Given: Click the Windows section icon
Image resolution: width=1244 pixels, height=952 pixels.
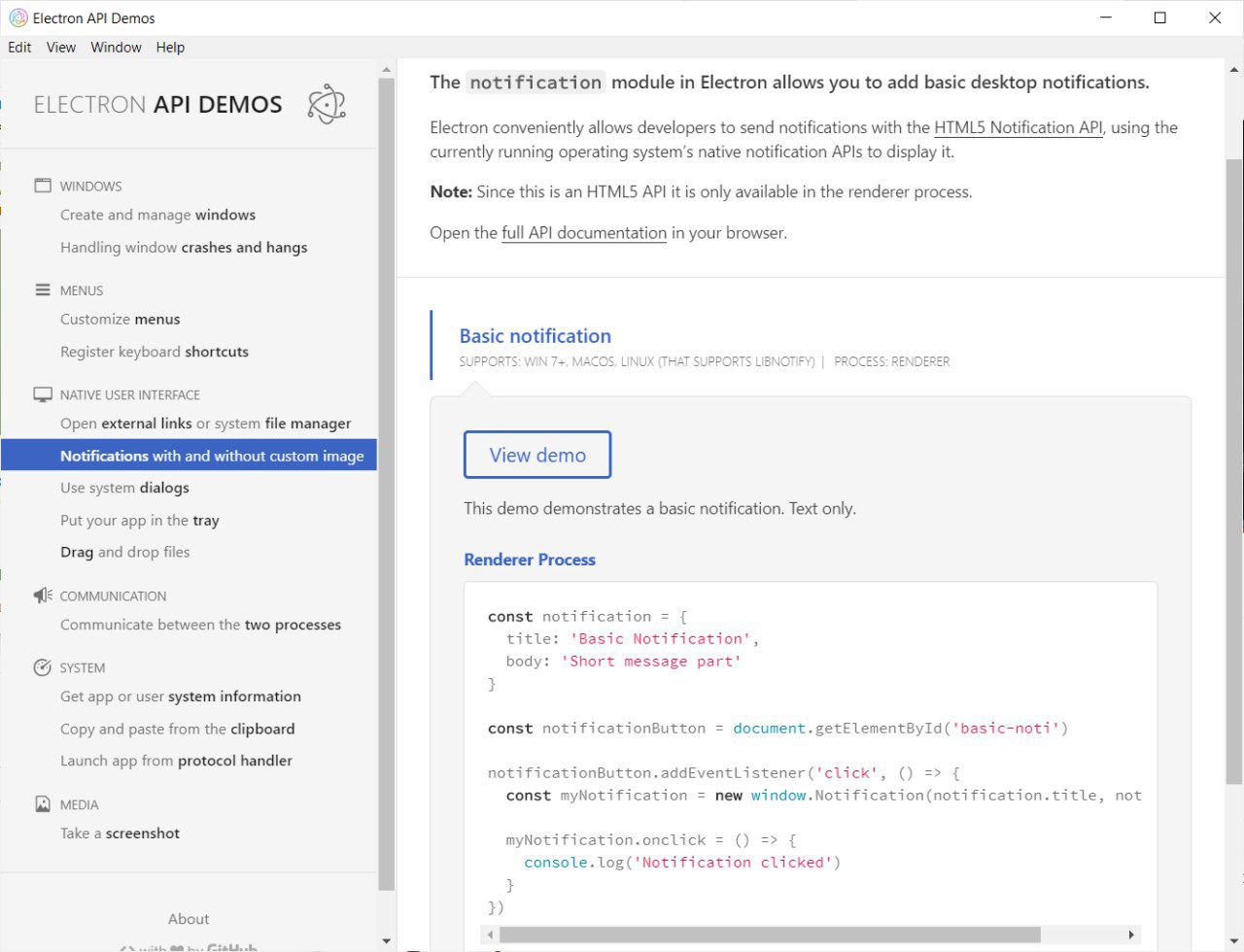Looking at the screenshot, I should (x=43, y=186).
